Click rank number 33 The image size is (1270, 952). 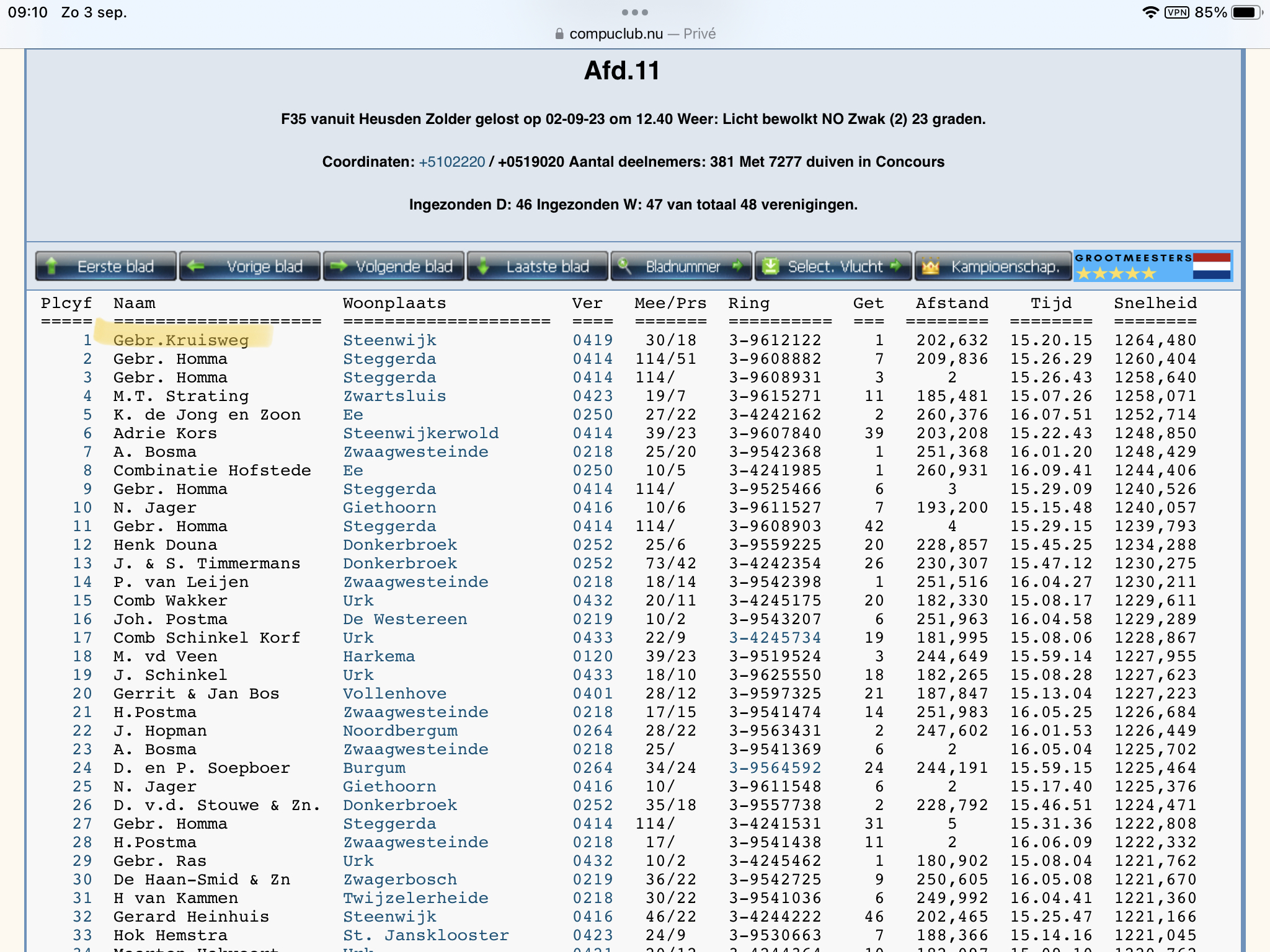[82, 935]
